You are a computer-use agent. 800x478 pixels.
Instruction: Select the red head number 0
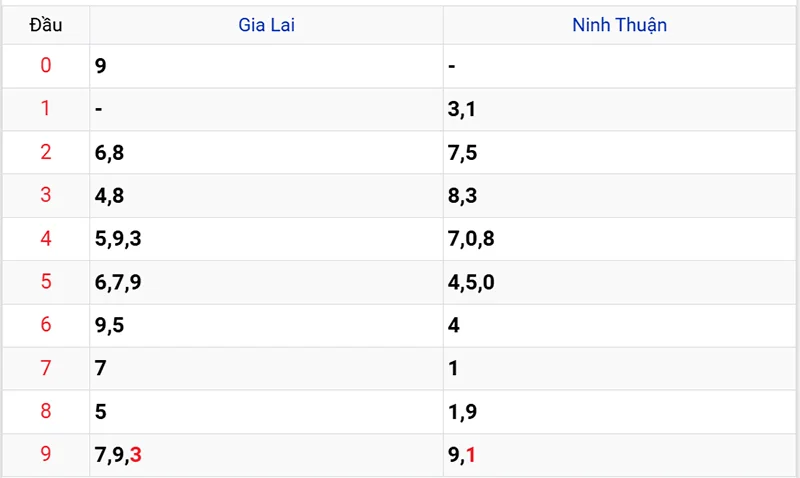point(46,66)
